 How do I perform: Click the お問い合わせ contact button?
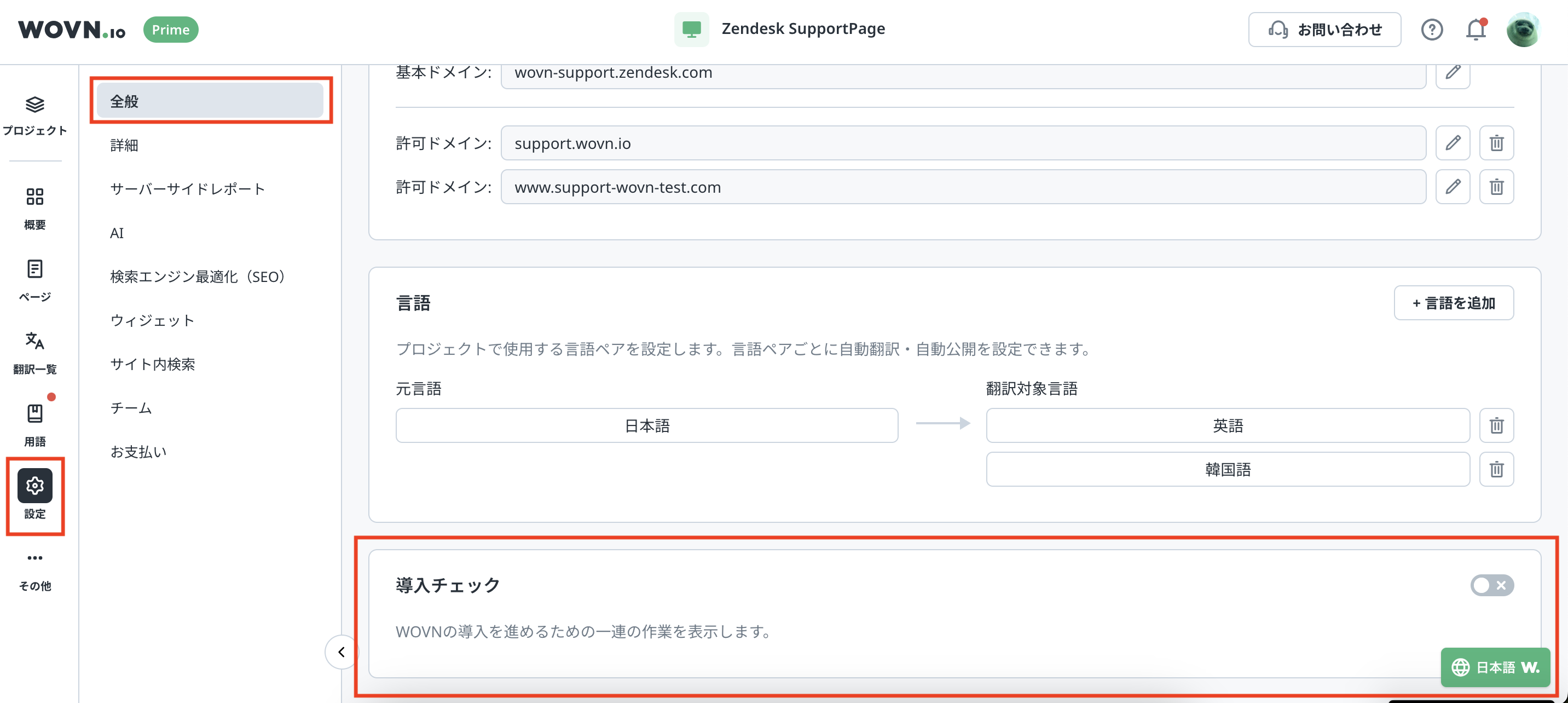(1324, 29)
